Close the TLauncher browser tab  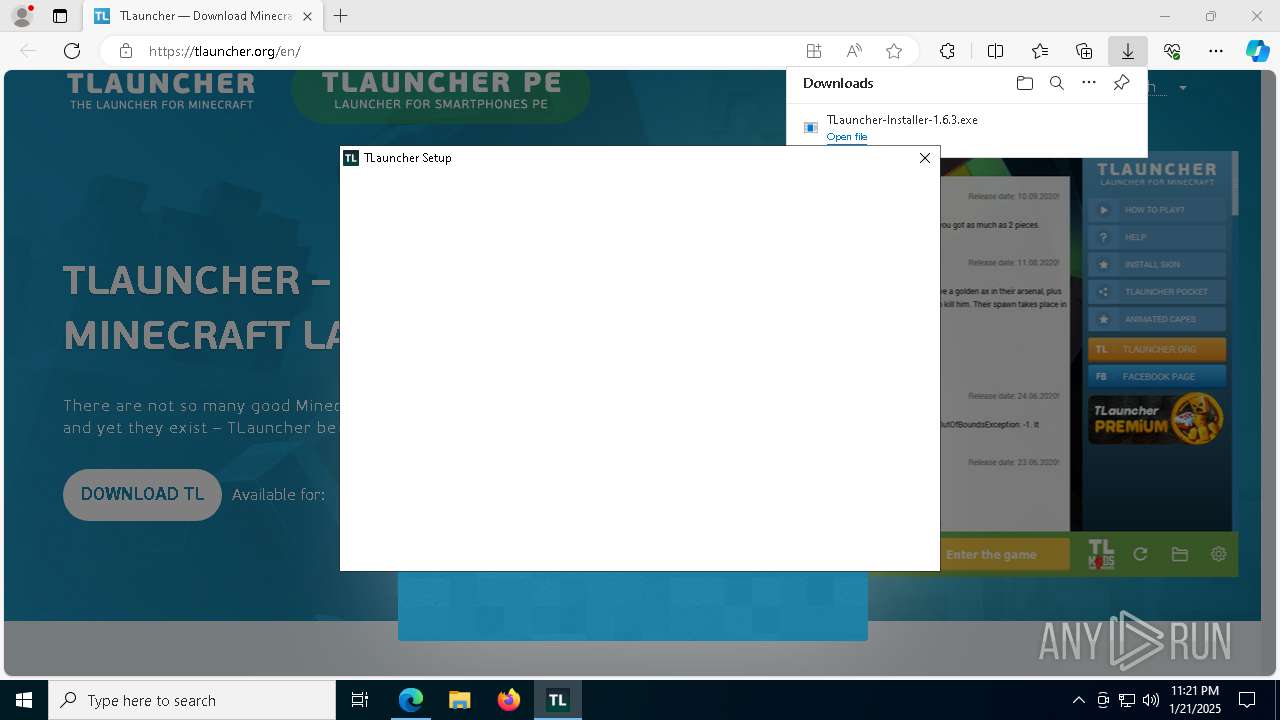coord(307,16)
